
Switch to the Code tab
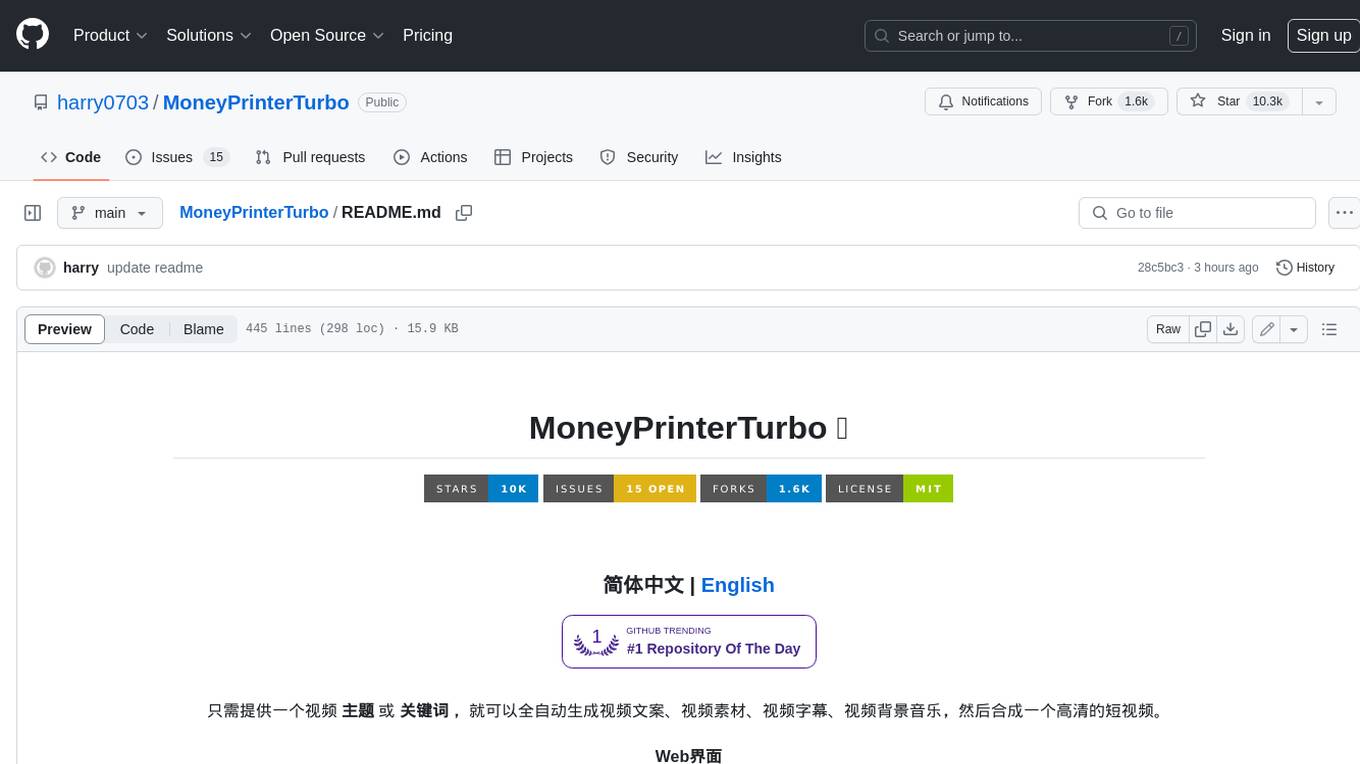pos(71,157)
